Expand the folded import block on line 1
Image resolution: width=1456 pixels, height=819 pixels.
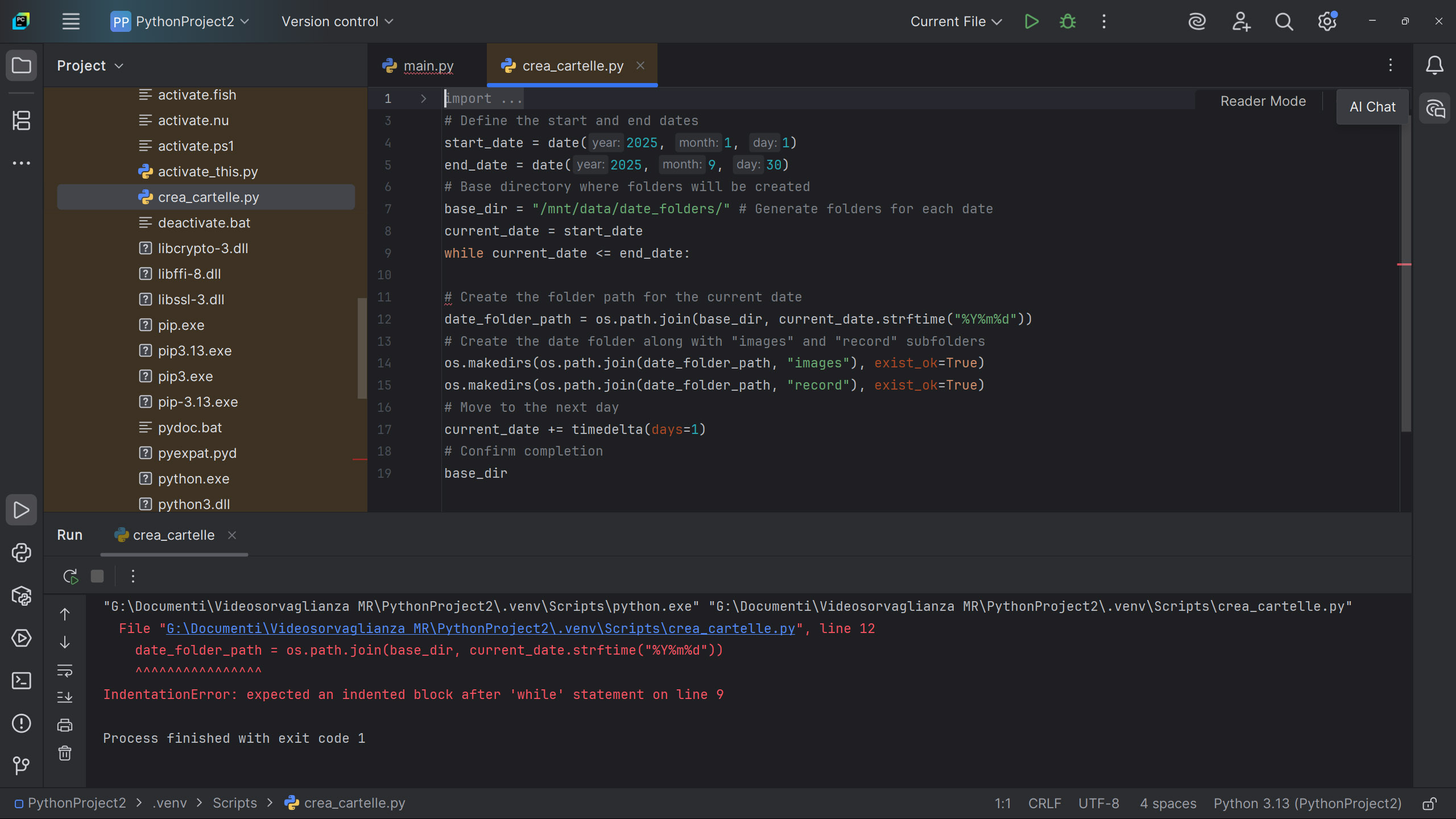click(x=423, y=99)
